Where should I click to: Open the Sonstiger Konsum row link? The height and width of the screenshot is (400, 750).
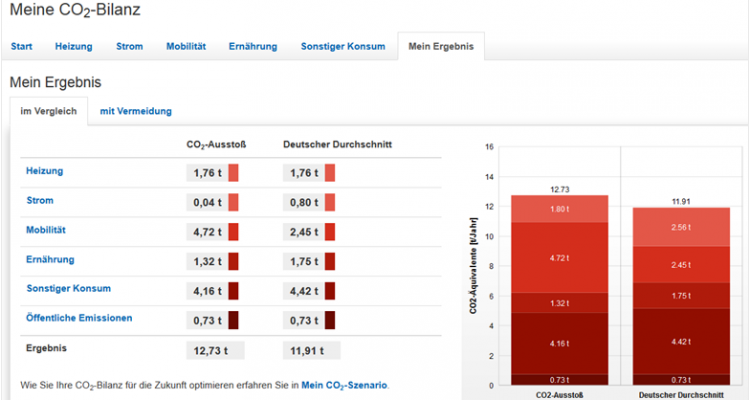(68, 289)
